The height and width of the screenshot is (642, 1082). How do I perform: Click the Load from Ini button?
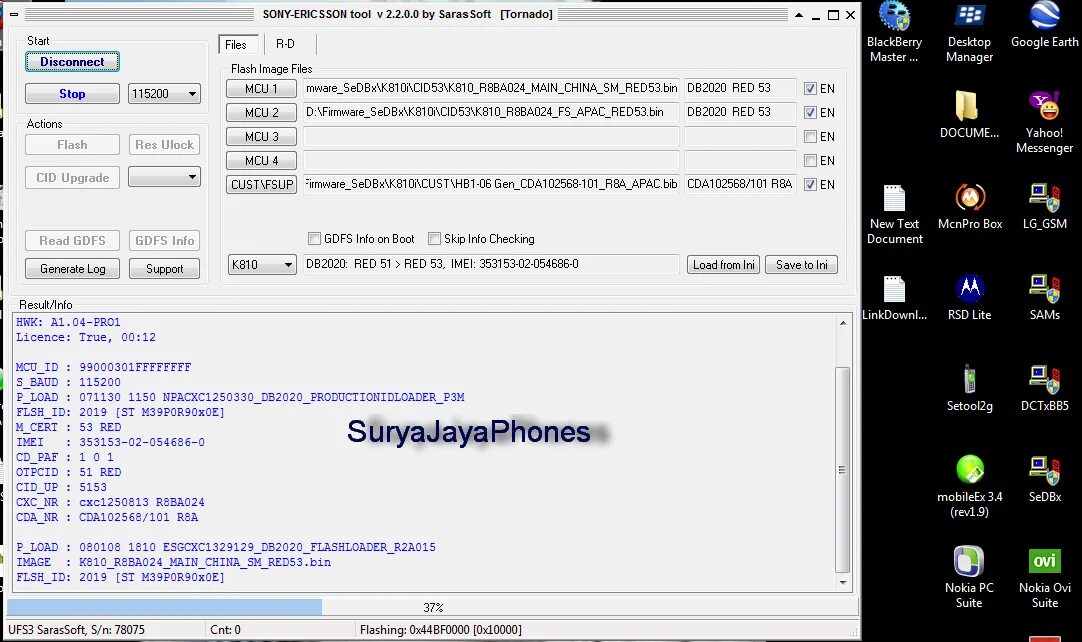point(723,264)
